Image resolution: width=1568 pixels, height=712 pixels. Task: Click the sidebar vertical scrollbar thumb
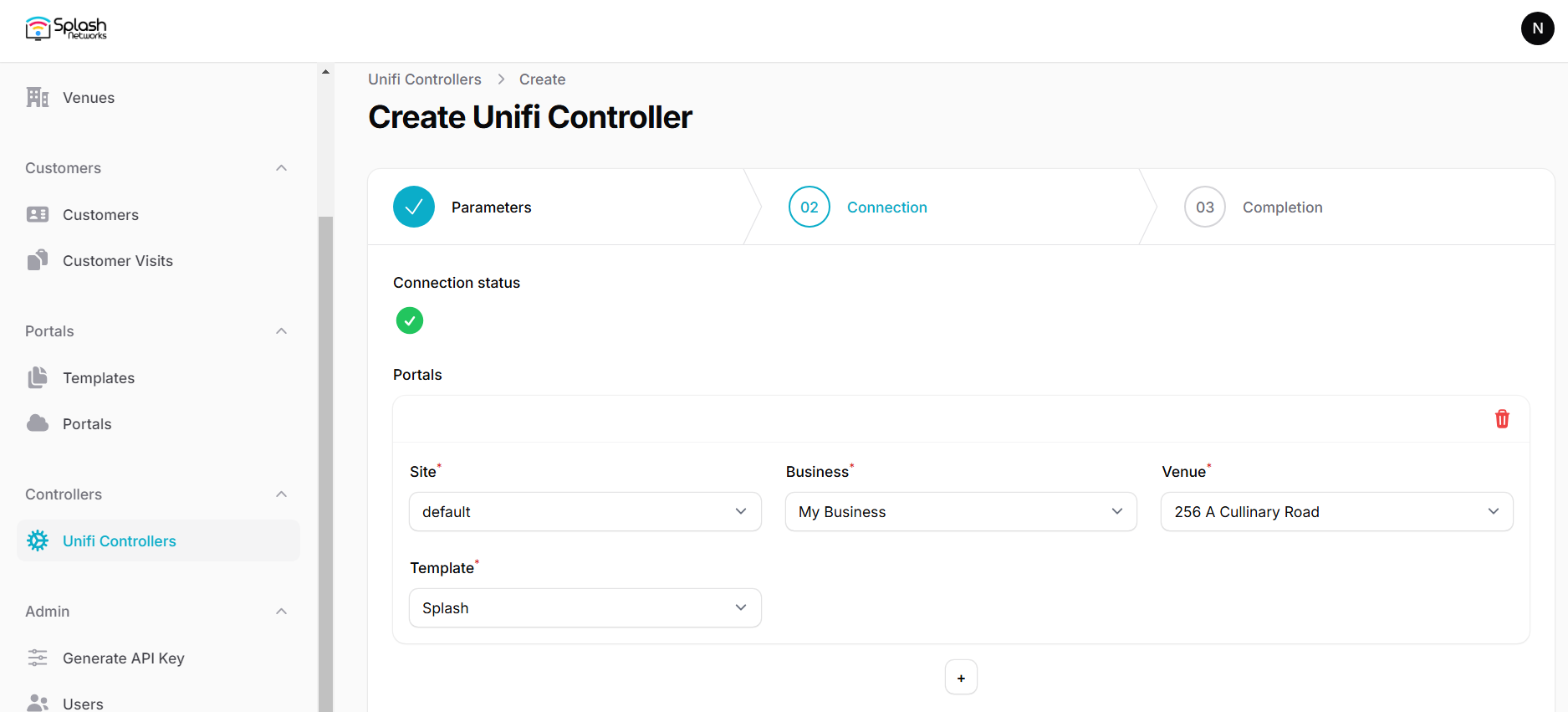325,464
